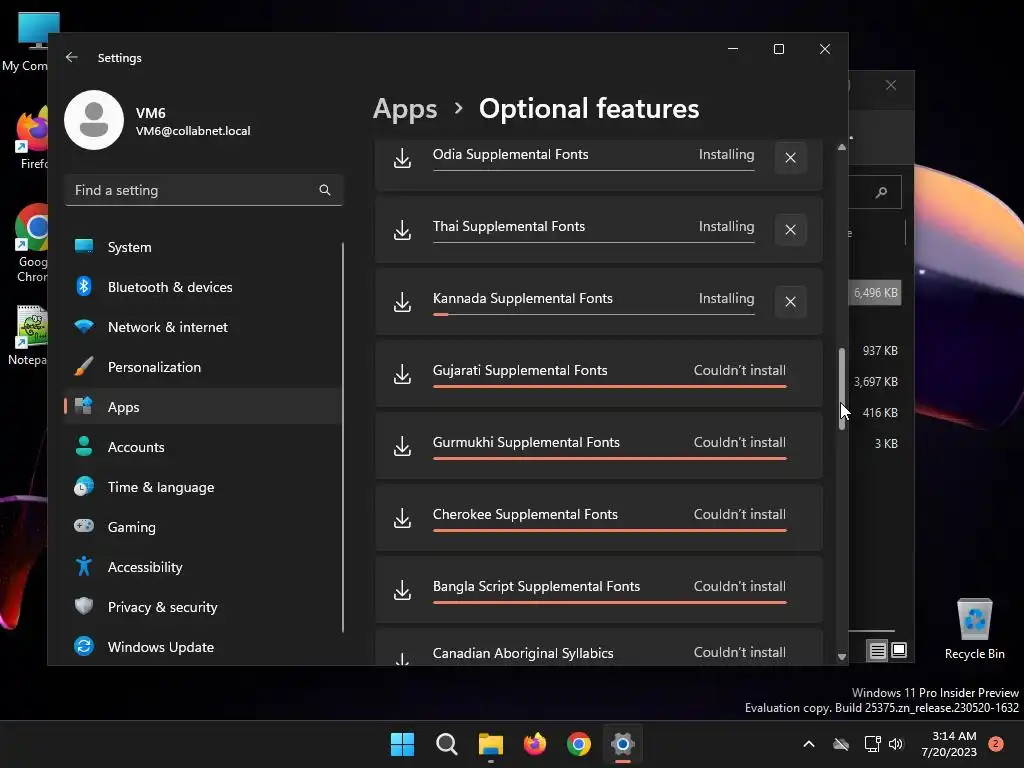Cancel Odia Supplemental Fonts installation
Image resolution: width=1024 pixels, height=768 pixels.
point(790,158)
